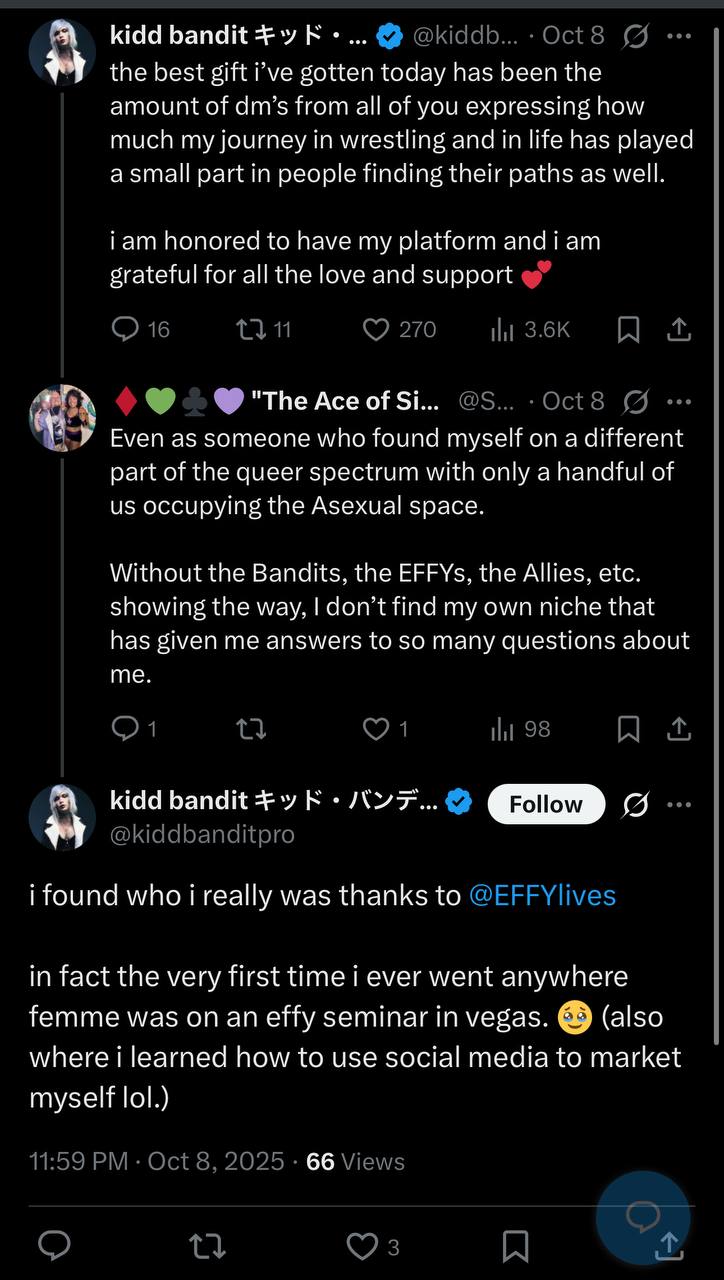Image resolution: width=724 pixels, height=1280 pixels.
Task: Open kidd bandit's avatar on top tweet
Action: (62, 51)
